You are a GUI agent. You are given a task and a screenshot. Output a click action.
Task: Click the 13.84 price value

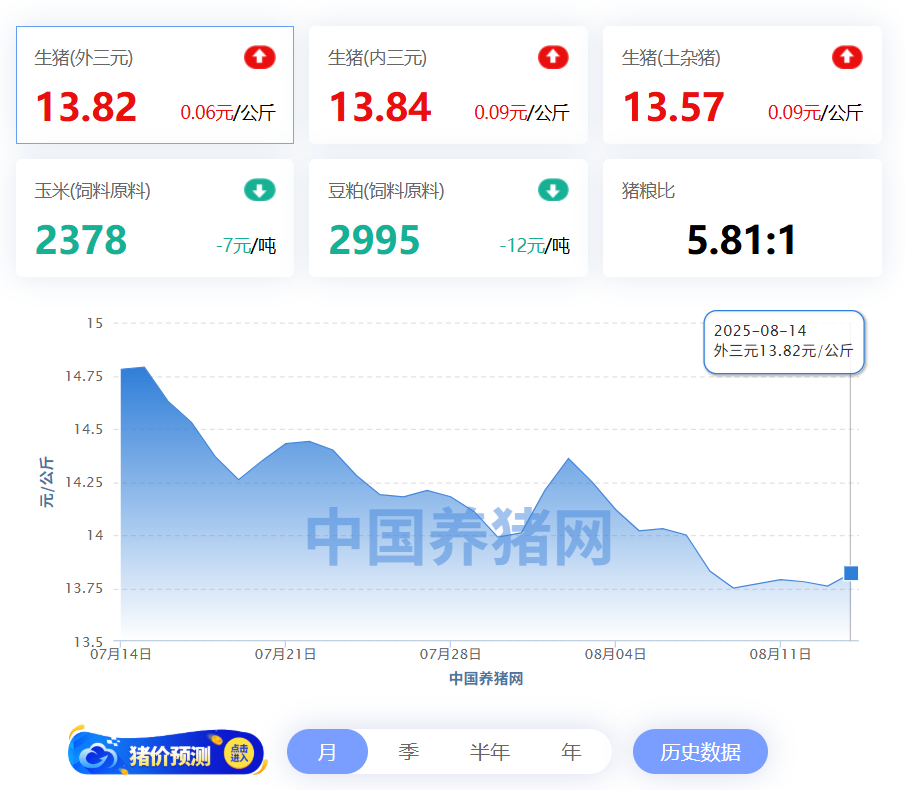tap(380, 107)
